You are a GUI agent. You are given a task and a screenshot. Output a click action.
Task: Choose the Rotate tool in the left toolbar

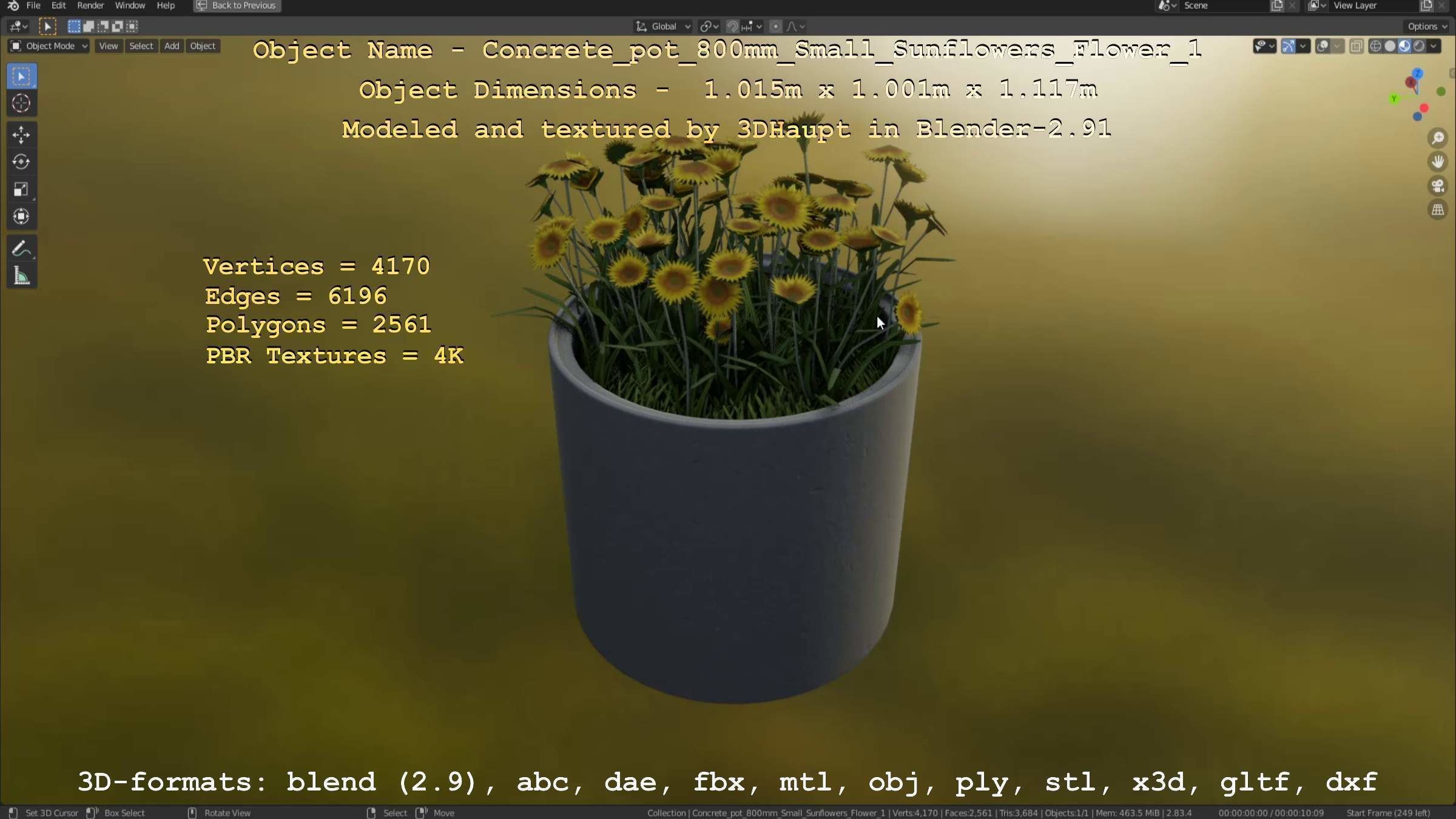point(21,162)
